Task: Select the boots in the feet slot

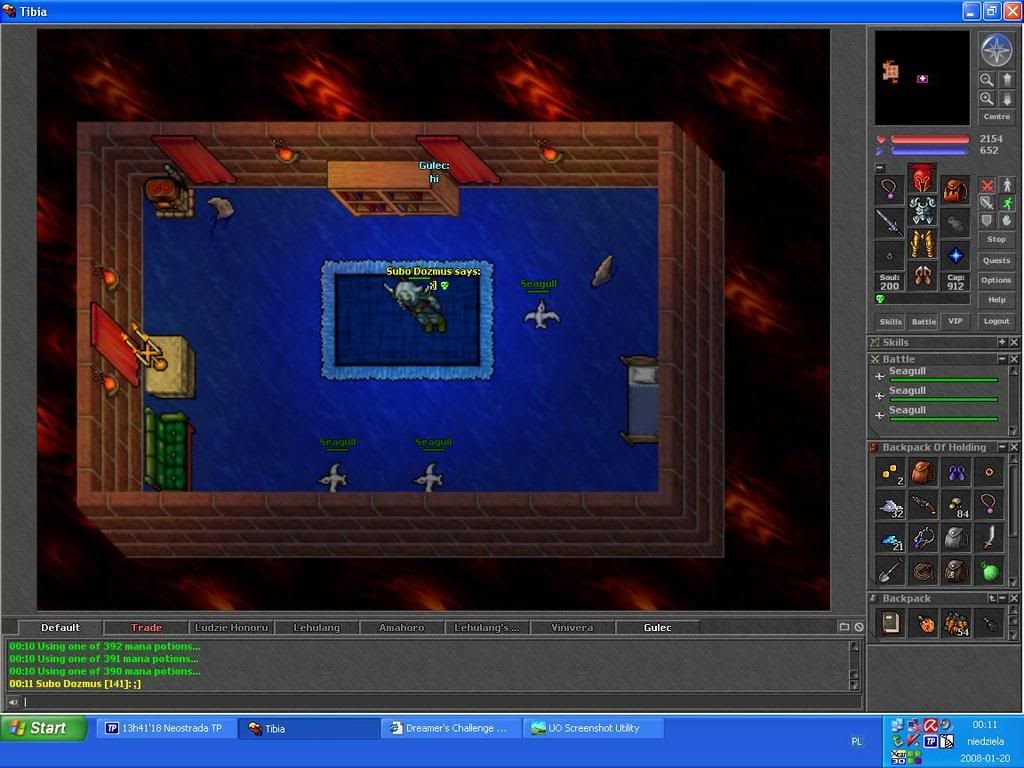Action: tap(922, 275)
